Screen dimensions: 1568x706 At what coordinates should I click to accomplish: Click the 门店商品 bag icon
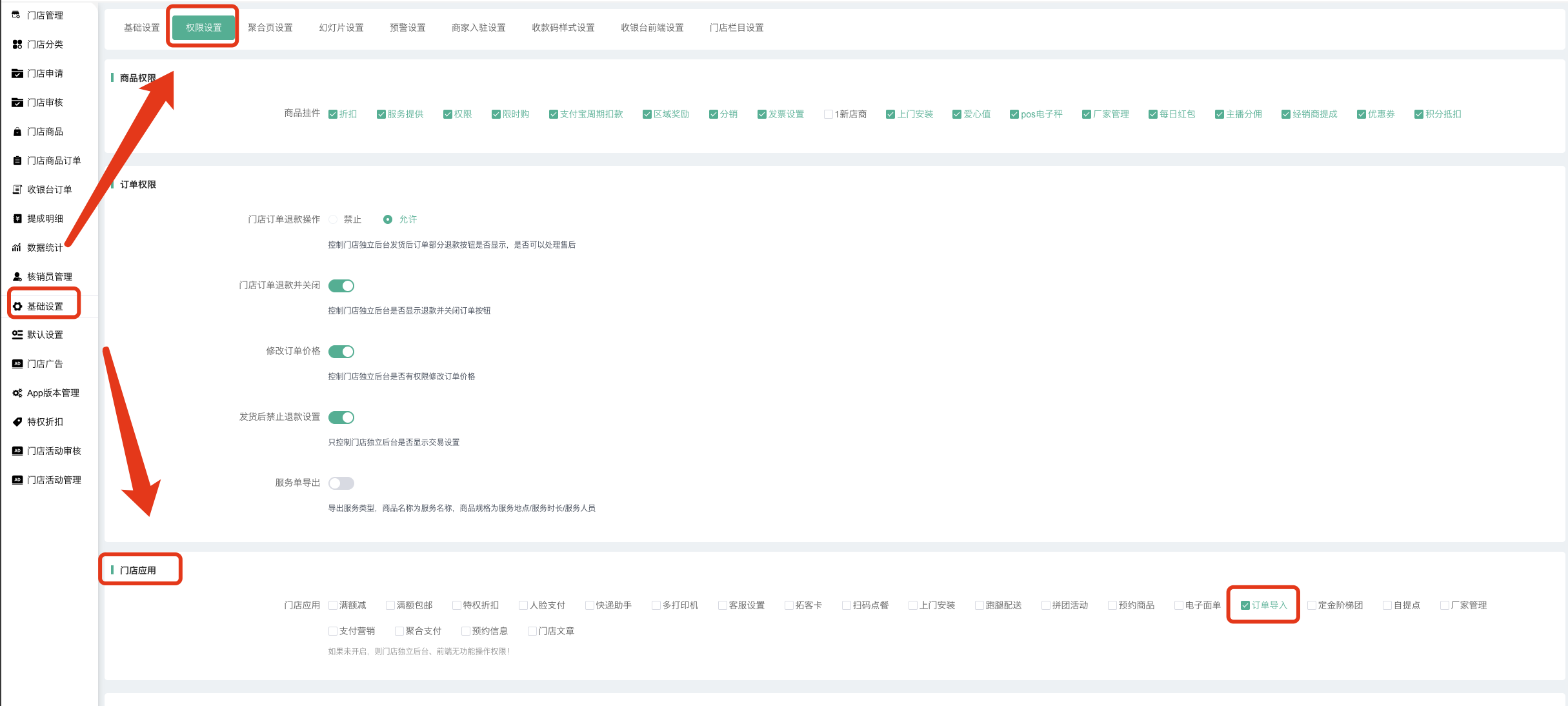(17, 132)
